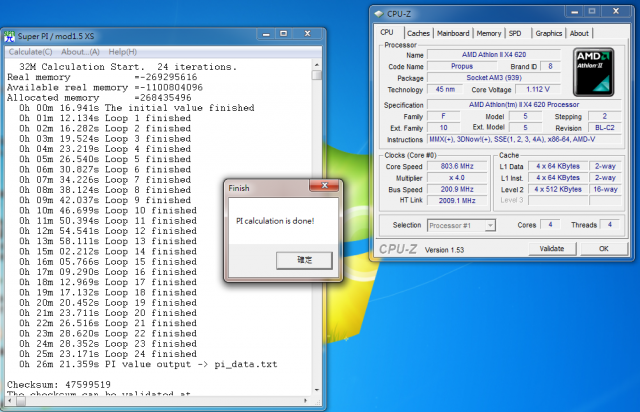Screen dimensions: 640x412
Task: Click the 'PI value output' line
Action: coord(148,364)
